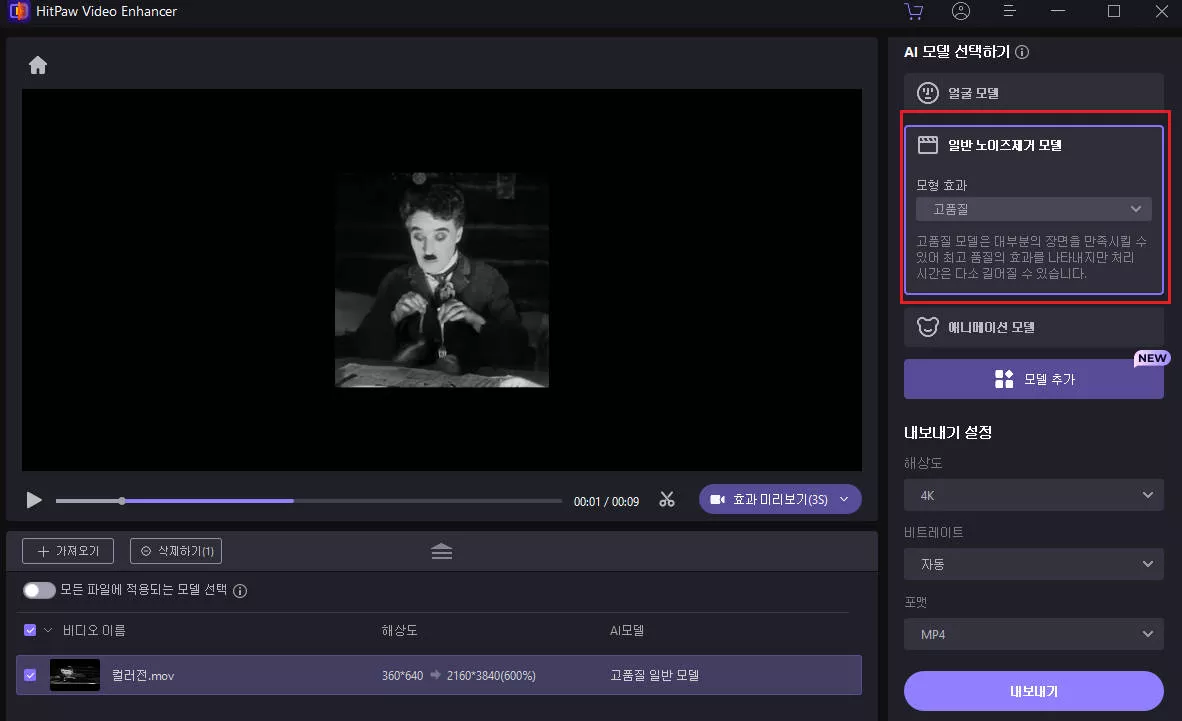The image size is (1182, 721).
Task: Click the 가져오기 import button
Action: (68, 551)
